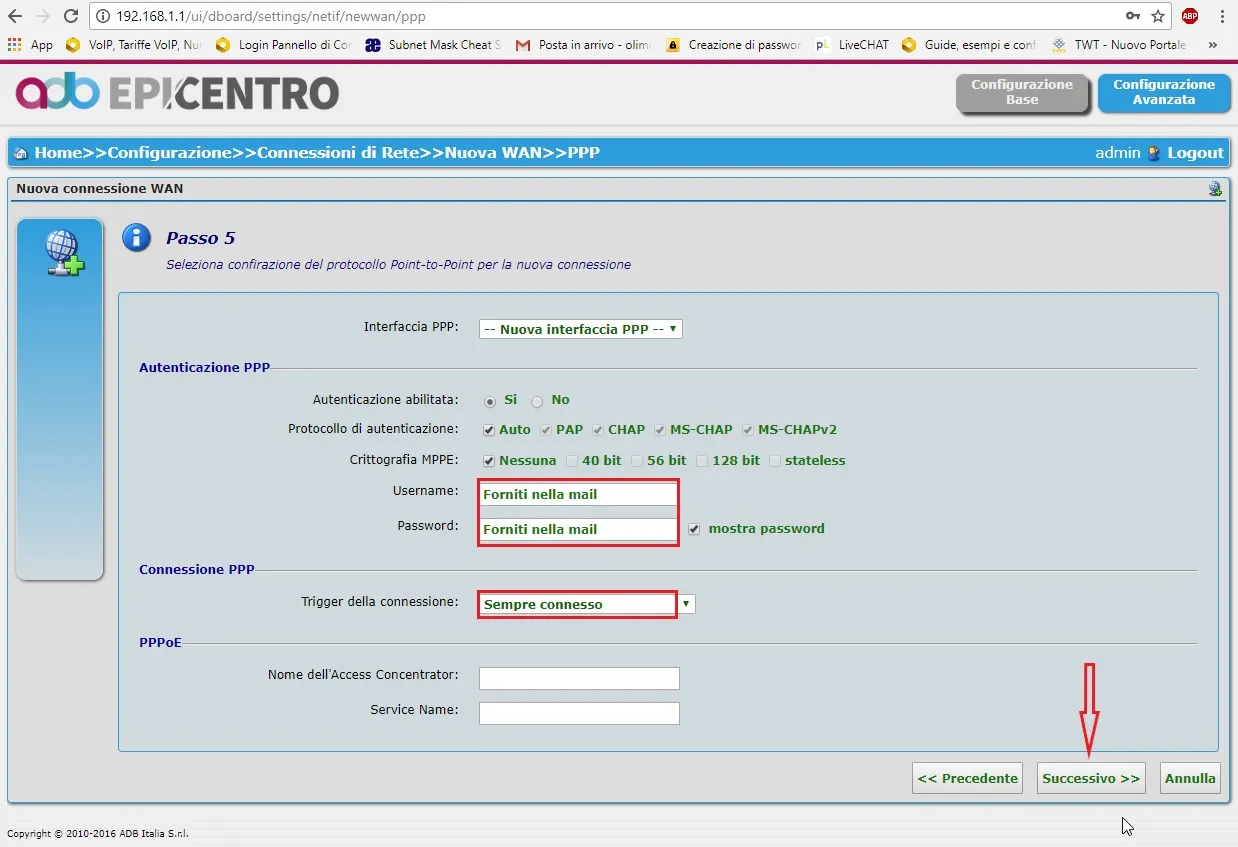Click the Home icon in breadcrumb bar
Screen dimensions: 1238x847
[21, 153]
